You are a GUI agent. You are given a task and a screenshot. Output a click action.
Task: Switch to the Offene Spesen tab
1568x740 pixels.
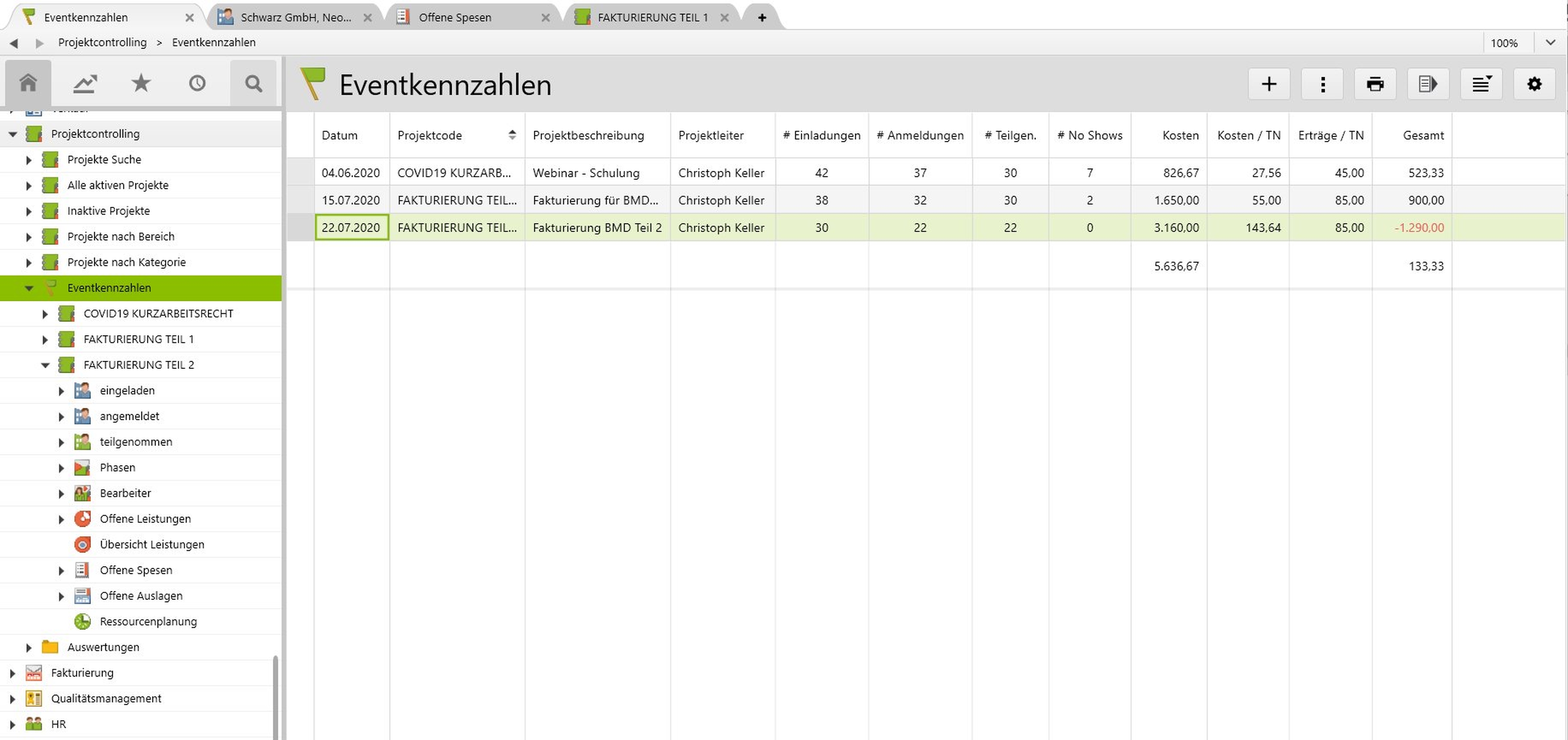click(x=455, y=18)
